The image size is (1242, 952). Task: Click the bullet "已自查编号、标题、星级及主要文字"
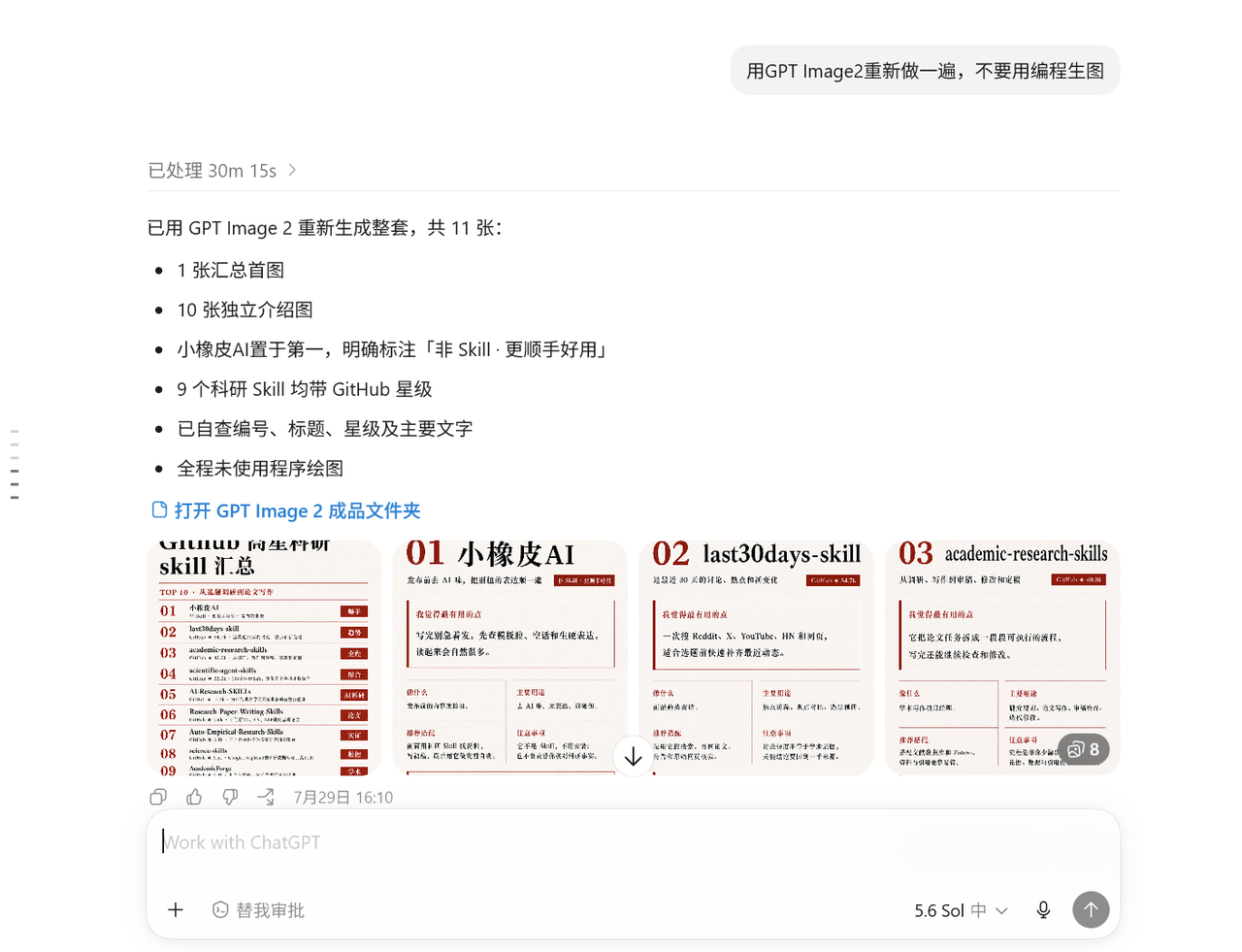point(325,429)
